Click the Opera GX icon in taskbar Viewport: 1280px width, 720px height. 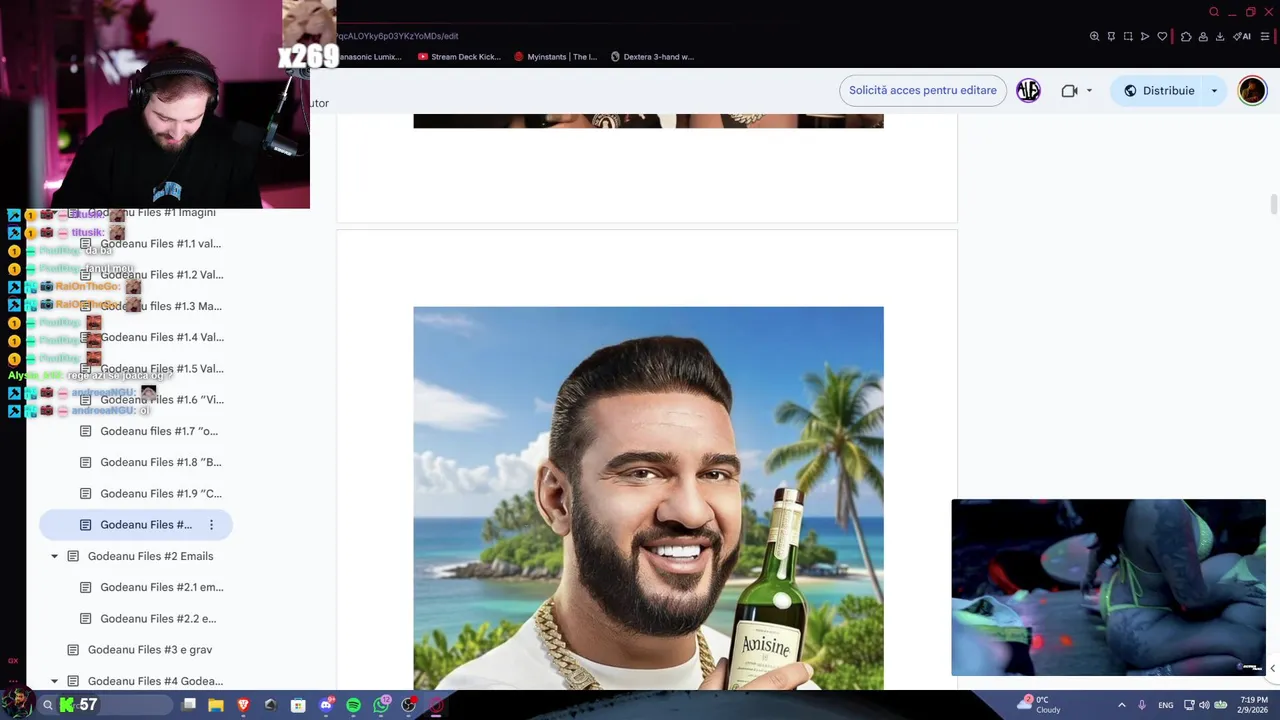coord(436,705)
